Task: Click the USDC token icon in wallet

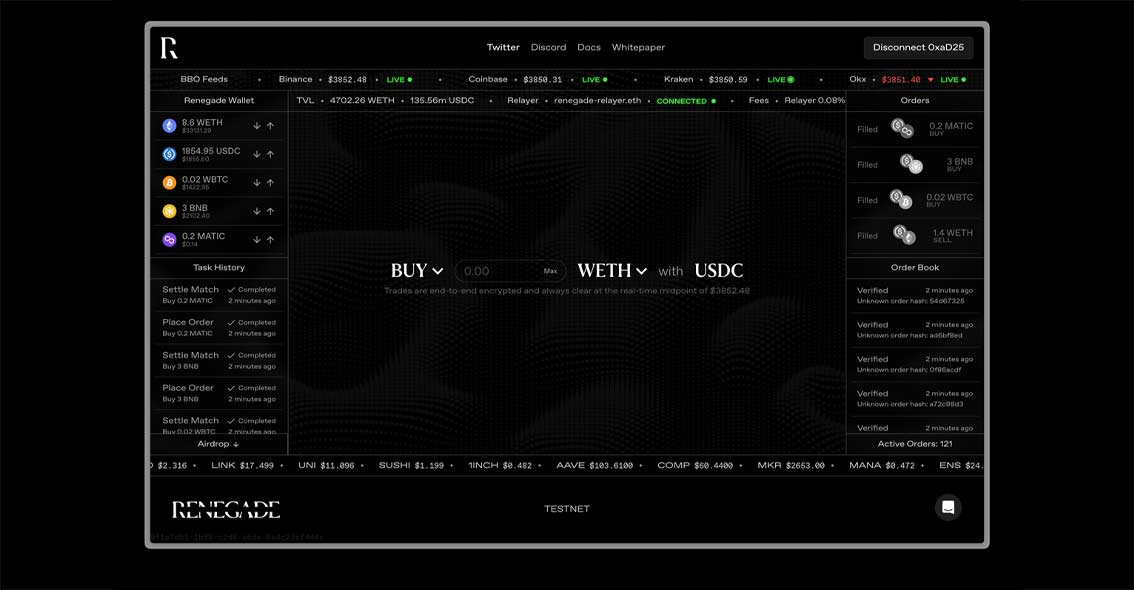Action: click(169, 154)
